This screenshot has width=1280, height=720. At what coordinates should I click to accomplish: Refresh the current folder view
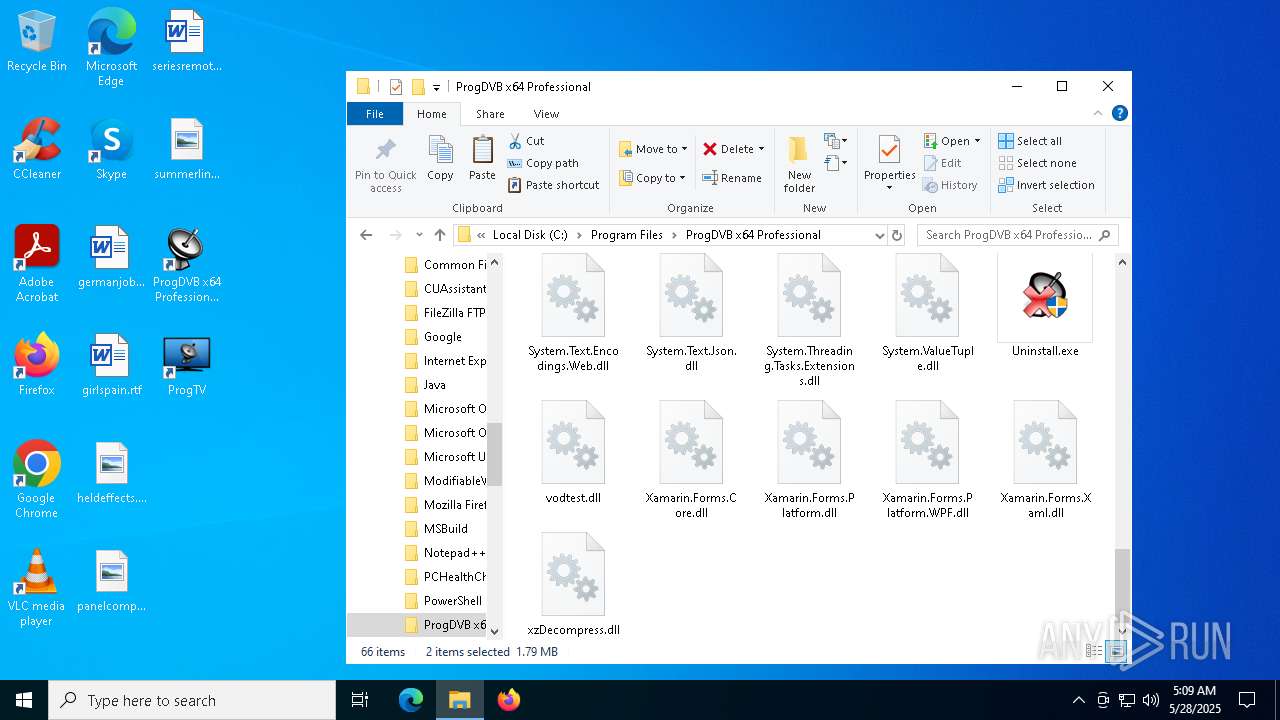tap(897, 235)
